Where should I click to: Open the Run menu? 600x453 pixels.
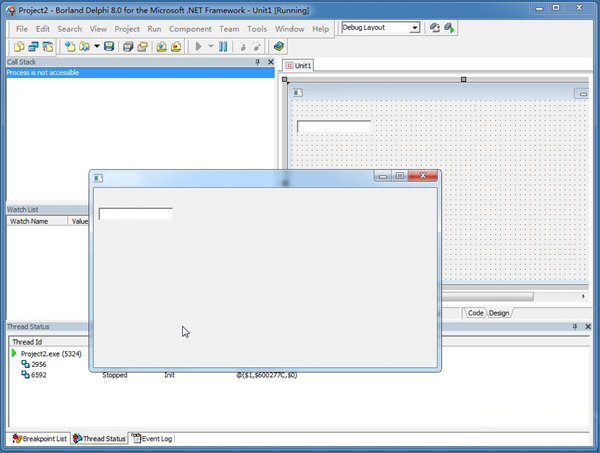[154, 29]
